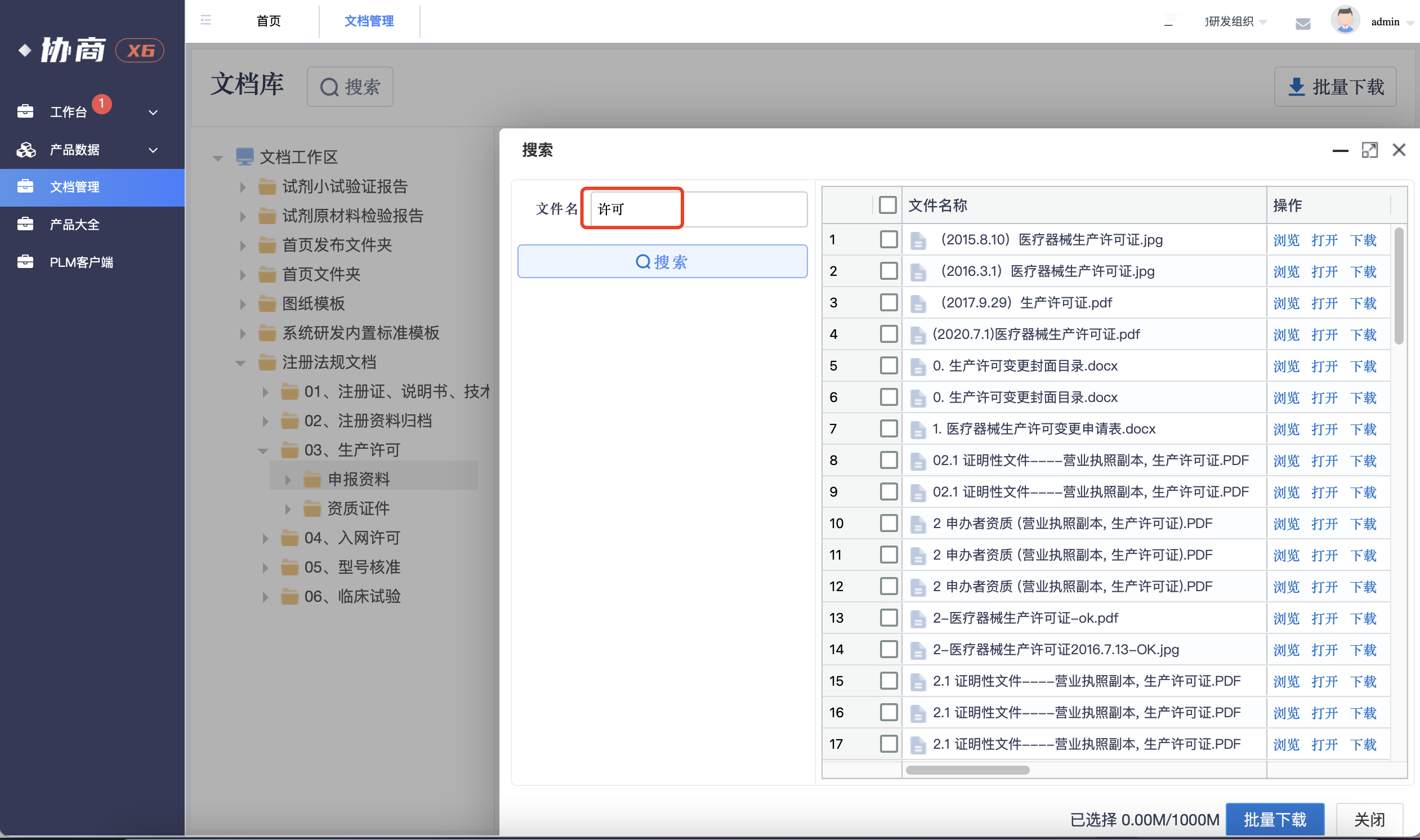Click the folder icon of 资质证件

(312, 508)
